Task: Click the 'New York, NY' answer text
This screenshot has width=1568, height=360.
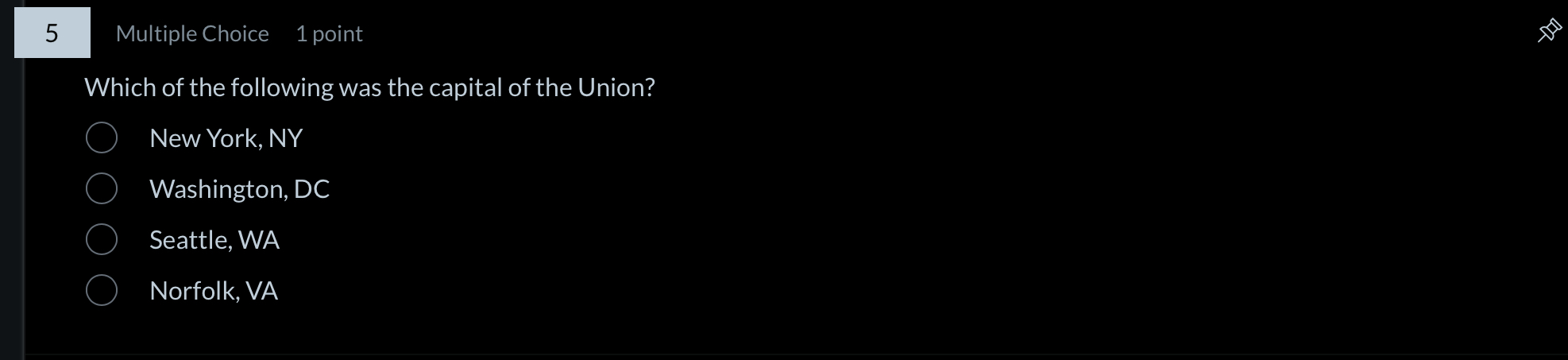Action: (x=226, y=138)
